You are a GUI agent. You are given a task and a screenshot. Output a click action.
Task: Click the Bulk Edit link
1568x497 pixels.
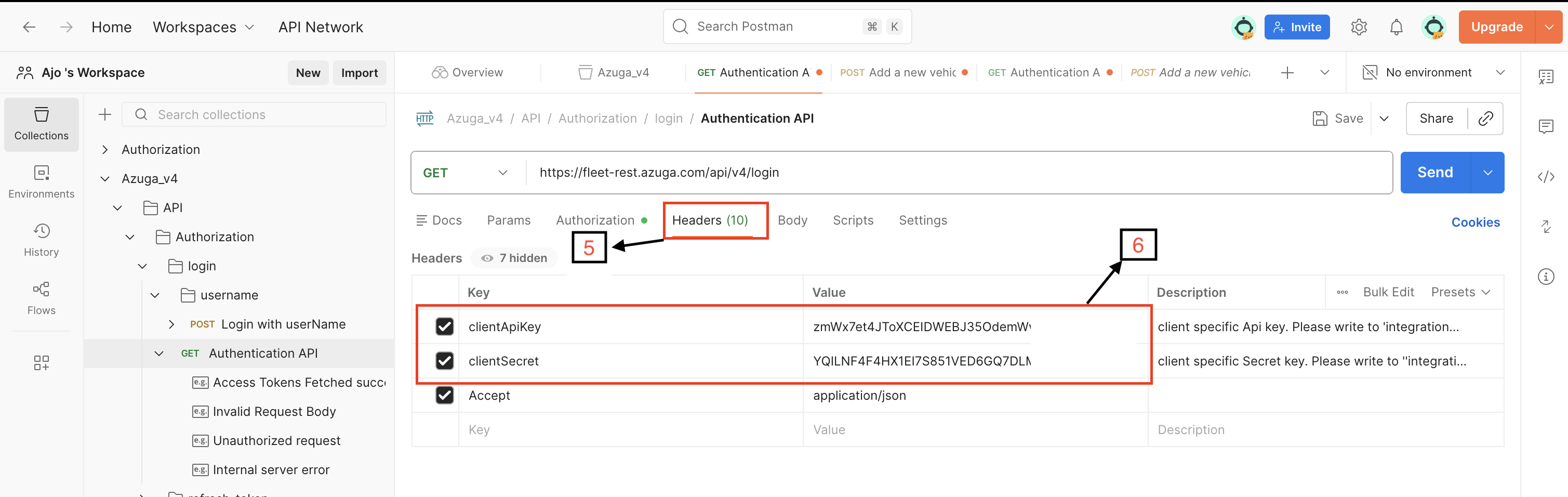click(1388, 292)
